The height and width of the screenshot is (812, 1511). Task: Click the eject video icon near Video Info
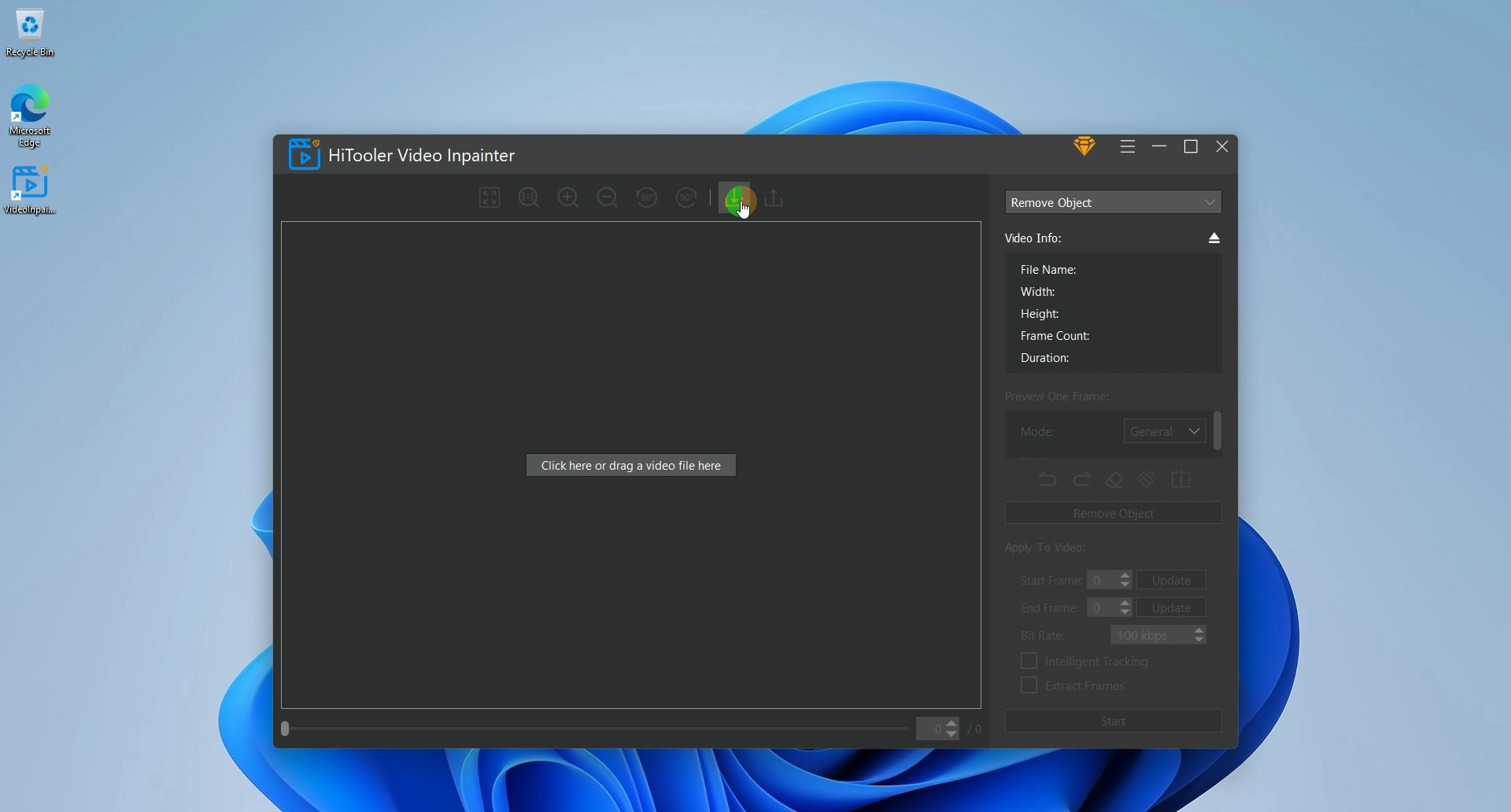tap(1214, 237)
